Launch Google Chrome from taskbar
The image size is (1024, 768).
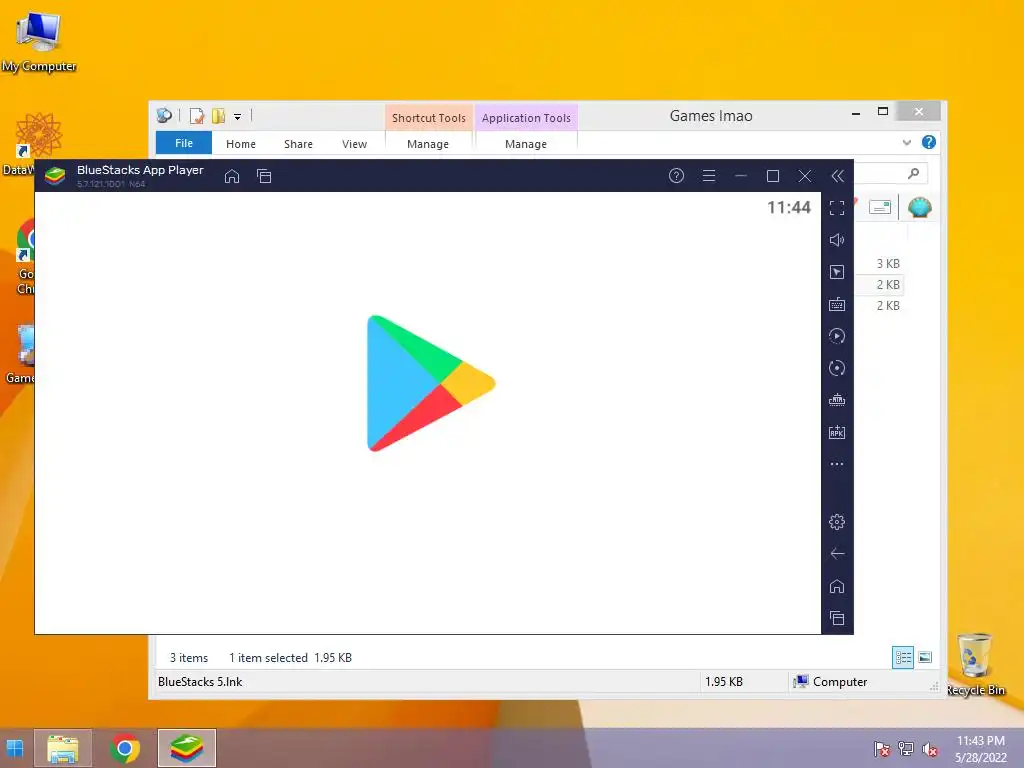tap(125, 748)
